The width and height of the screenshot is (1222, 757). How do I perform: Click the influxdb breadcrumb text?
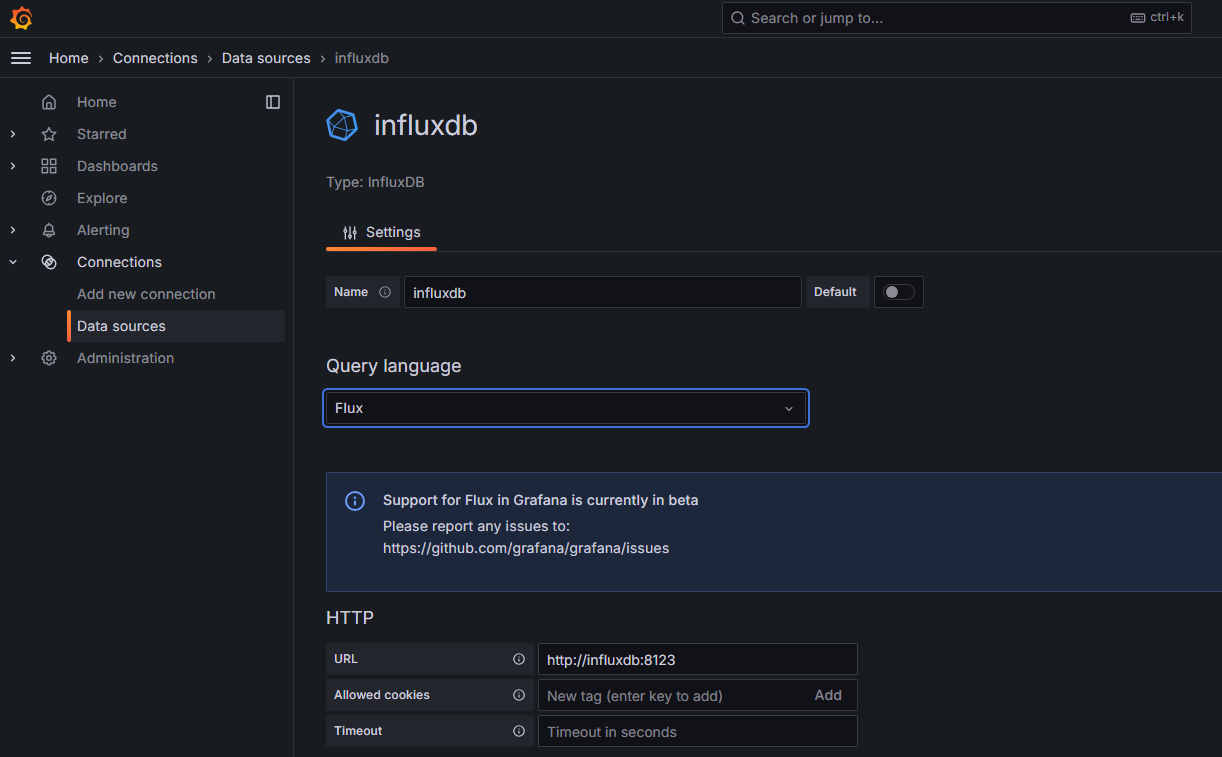click(362, 58)
